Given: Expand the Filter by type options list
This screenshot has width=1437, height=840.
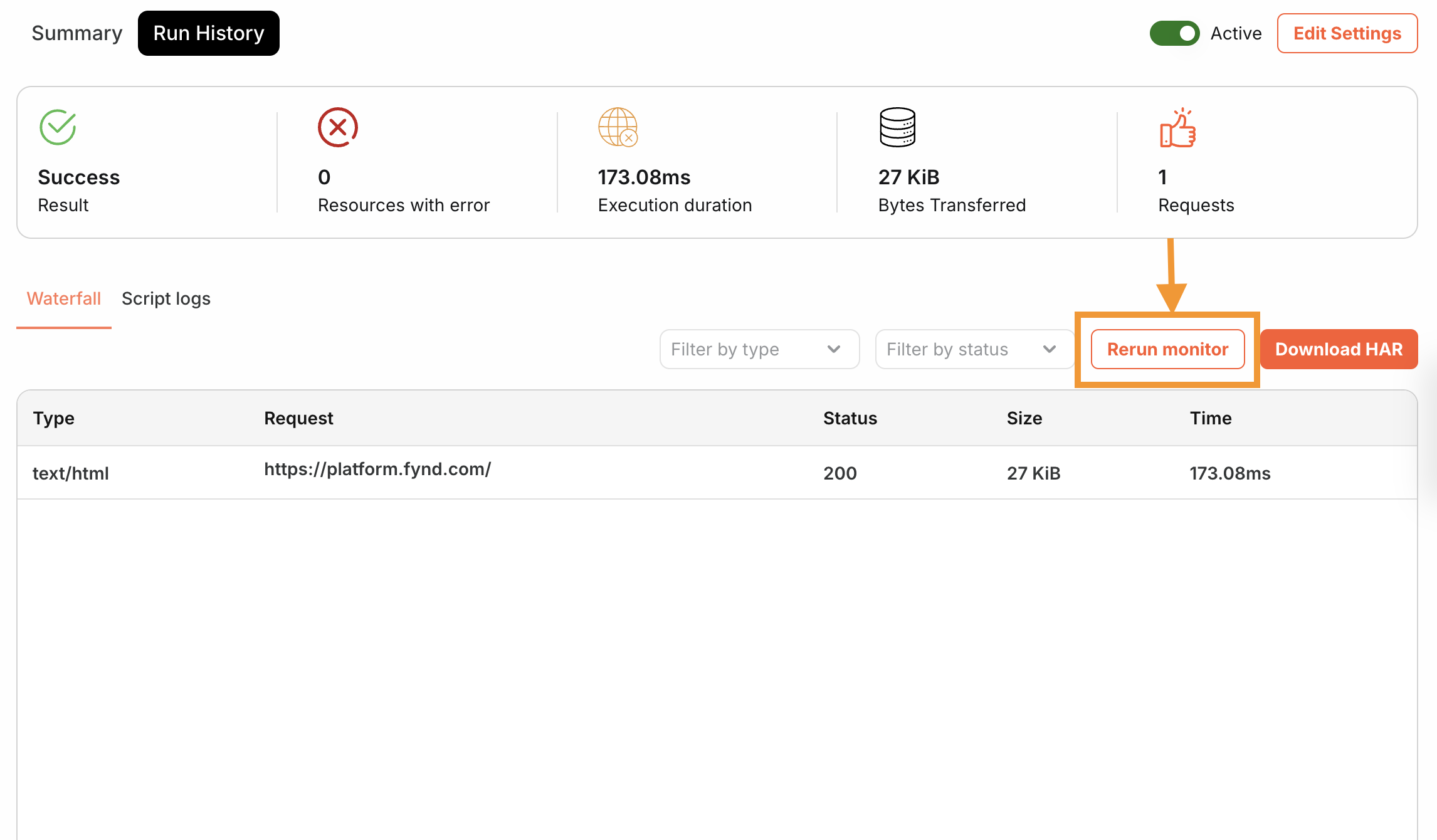Looking at the screenshot, I should coord(758,348).
